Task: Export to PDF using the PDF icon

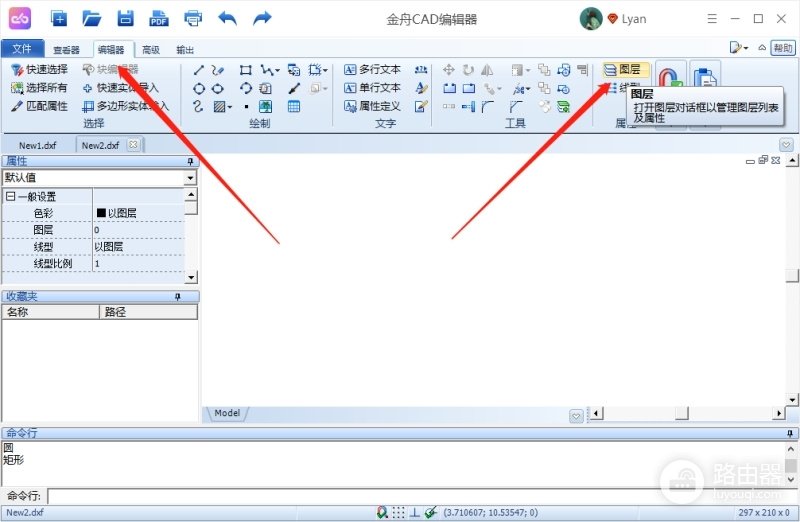Action: tap(159, 19)
